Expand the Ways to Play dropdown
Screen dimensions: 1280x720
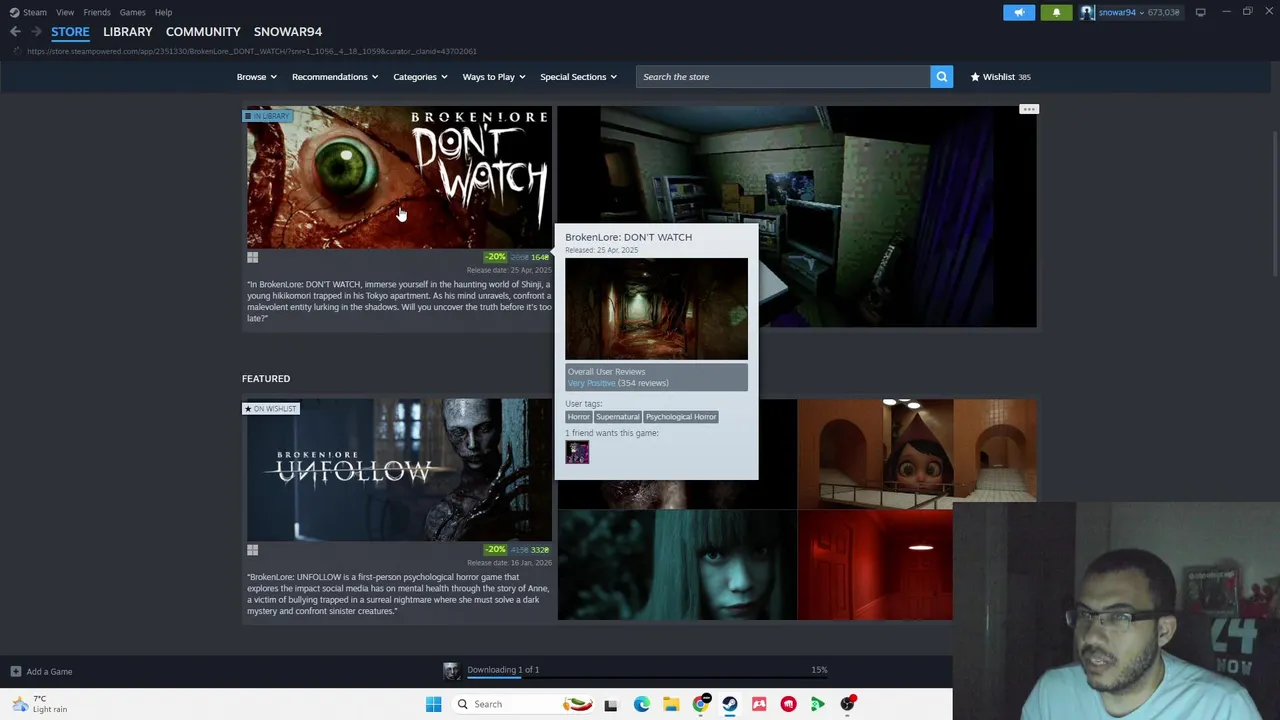tap(494, 77)
